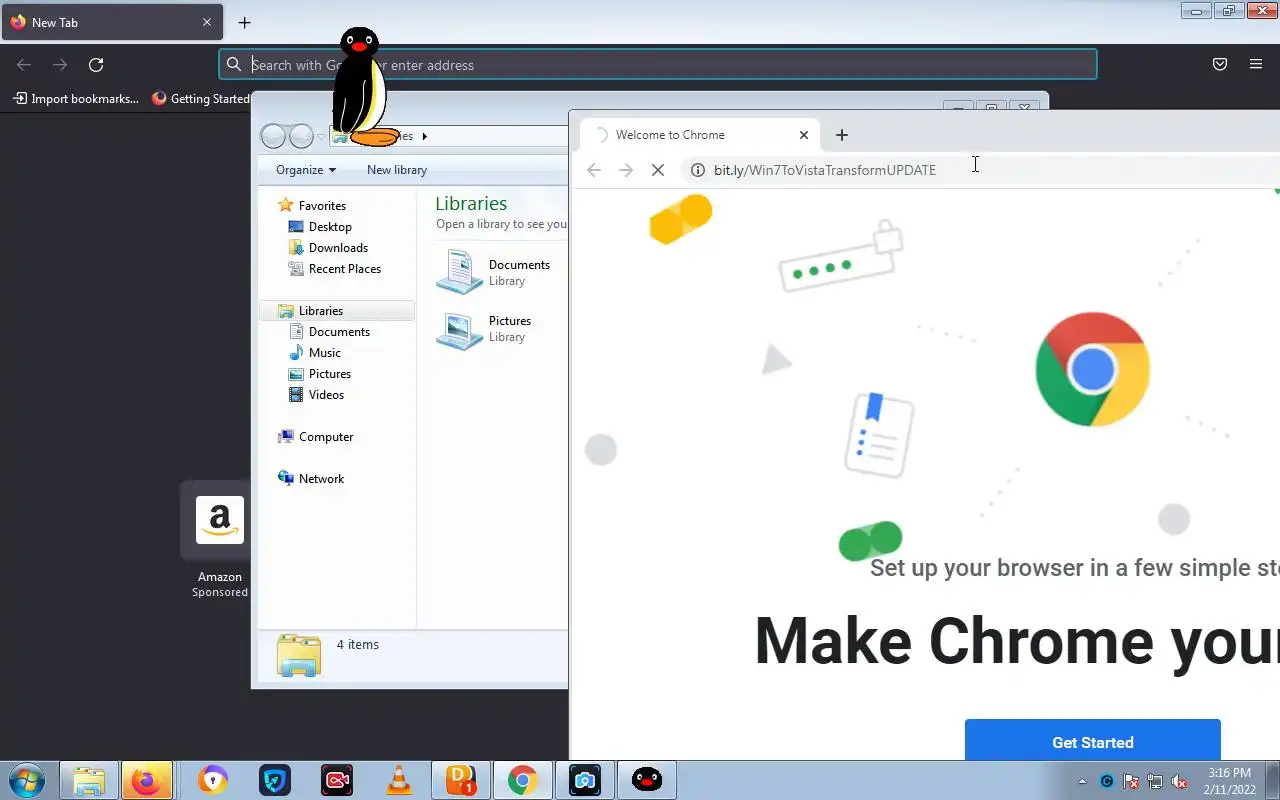
Task: Select the Welcome to Chrome tab
Action: tap(700, 135)
